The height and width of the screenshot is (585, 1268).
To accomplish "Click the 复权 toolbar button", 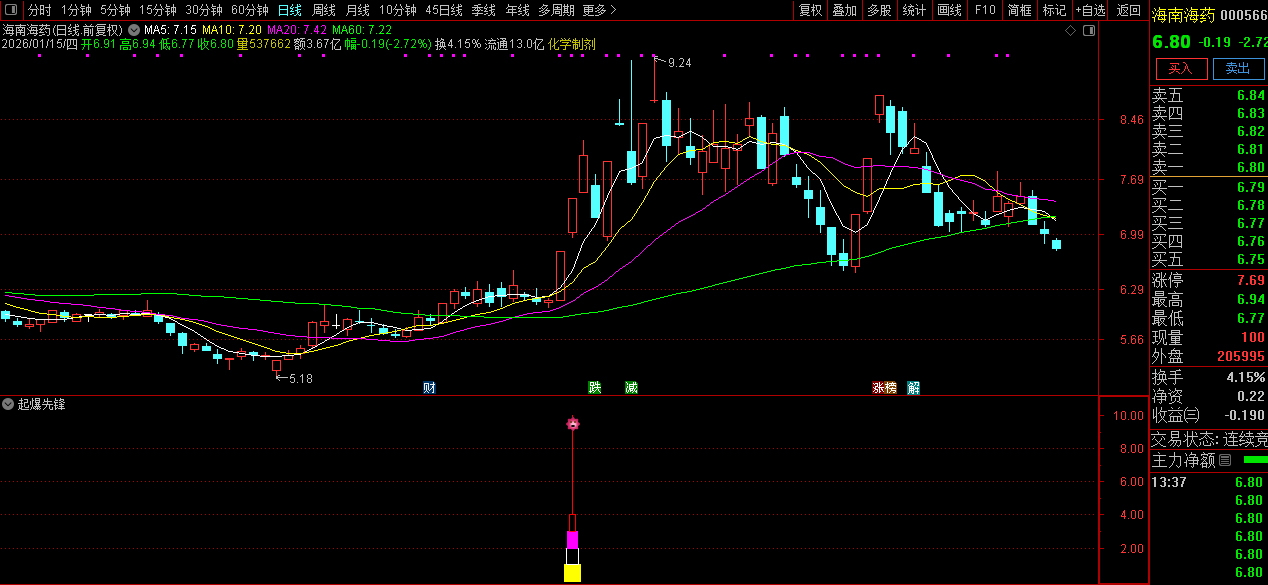I will [x=810, y=10].
